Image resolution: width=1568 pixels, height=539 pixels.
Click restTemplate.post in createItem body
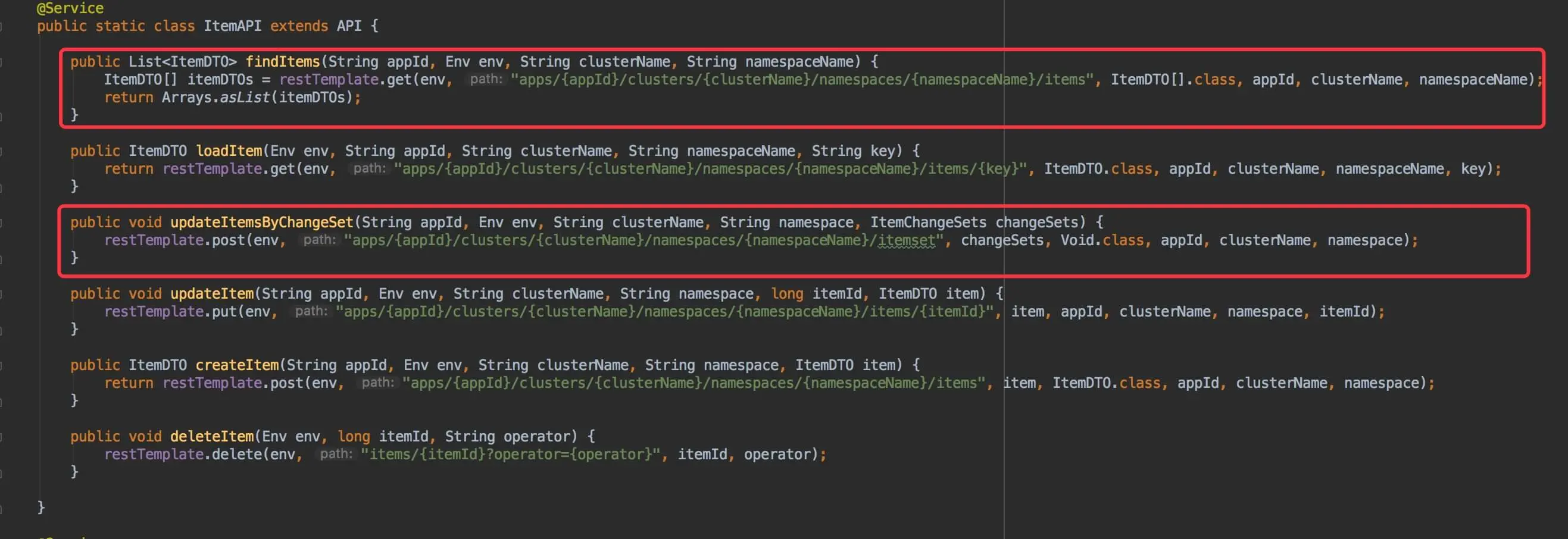[x=233, y=383]
